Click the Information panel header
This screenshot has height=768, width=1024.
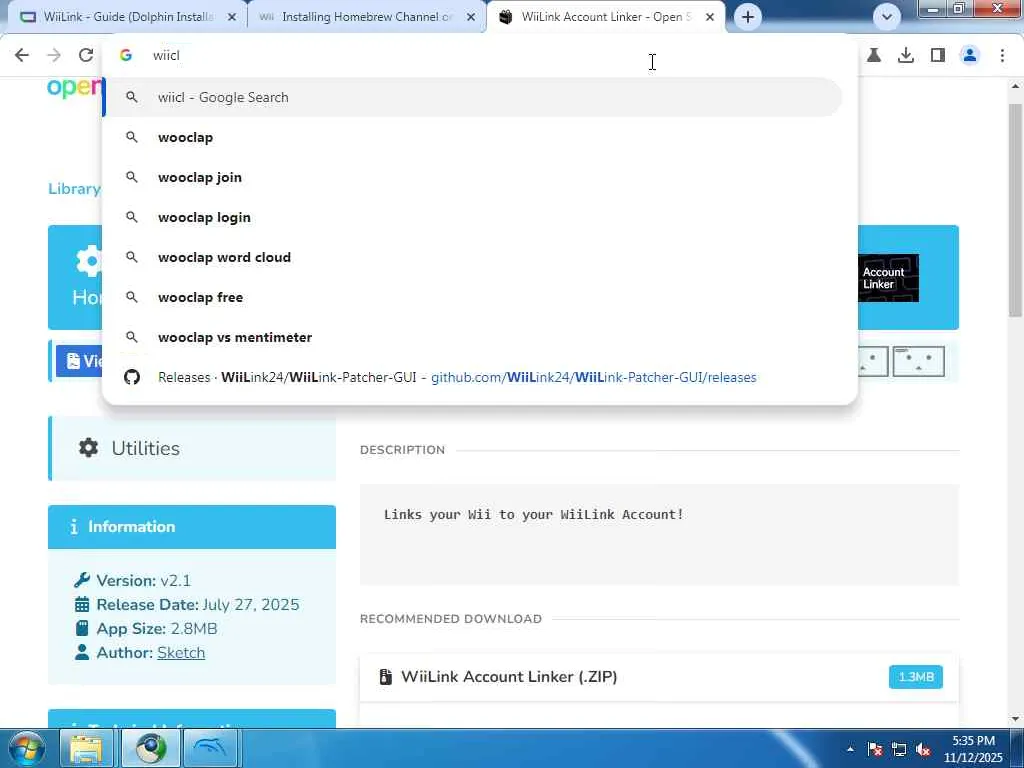[x=192, y=526]
